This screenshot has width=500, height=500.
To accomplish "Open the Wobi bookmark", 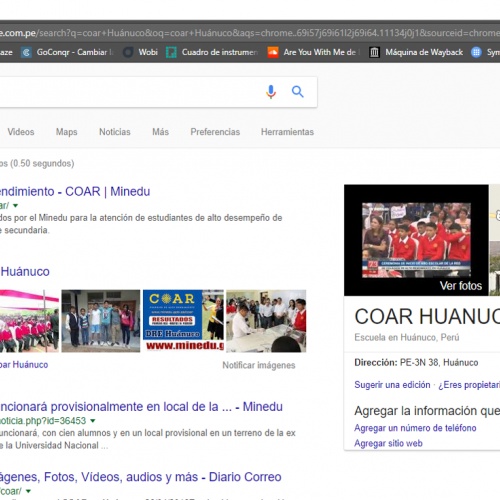I will 140,52.
